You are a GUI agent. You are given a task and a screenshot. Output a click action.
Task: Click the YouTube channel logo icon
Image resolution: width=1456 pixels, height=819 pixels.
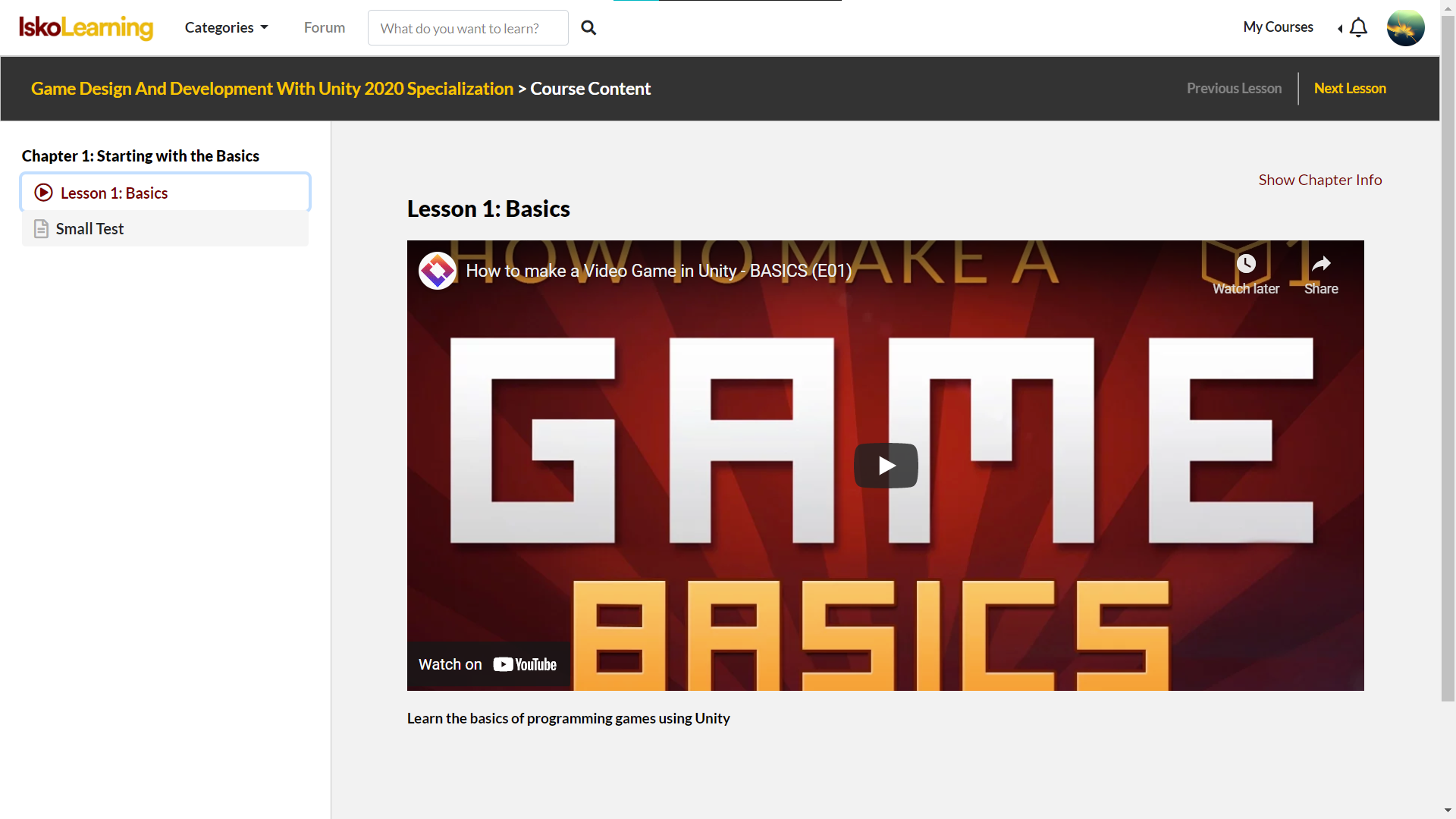pos(438,271)
